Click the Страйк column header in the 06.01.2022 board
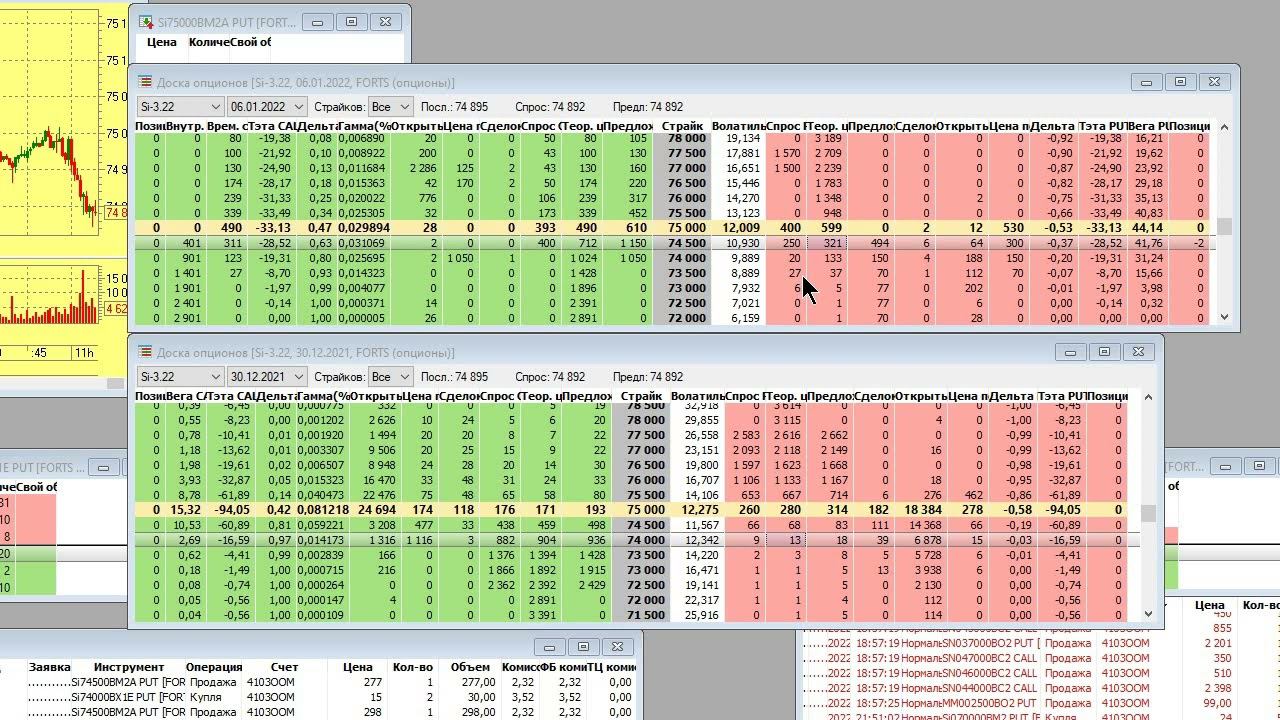This screenshot has height=720, width=1280. pos(682,126)
